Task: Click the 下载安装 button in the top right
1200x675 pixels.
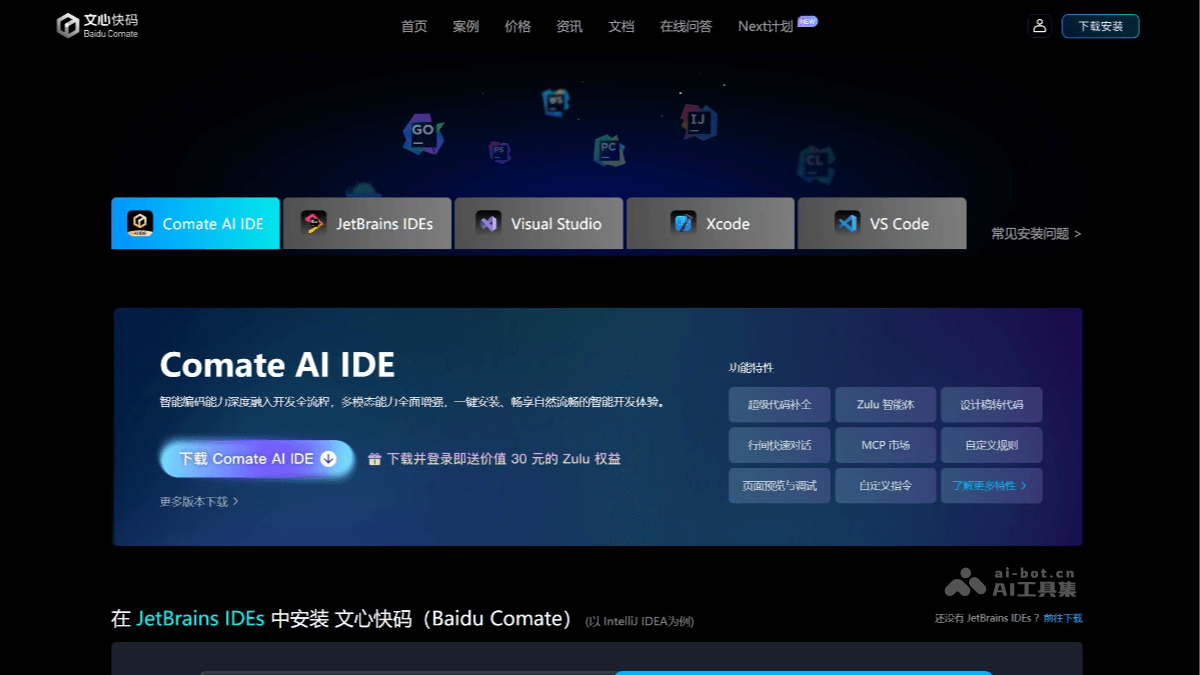Action: (1100, 26)
